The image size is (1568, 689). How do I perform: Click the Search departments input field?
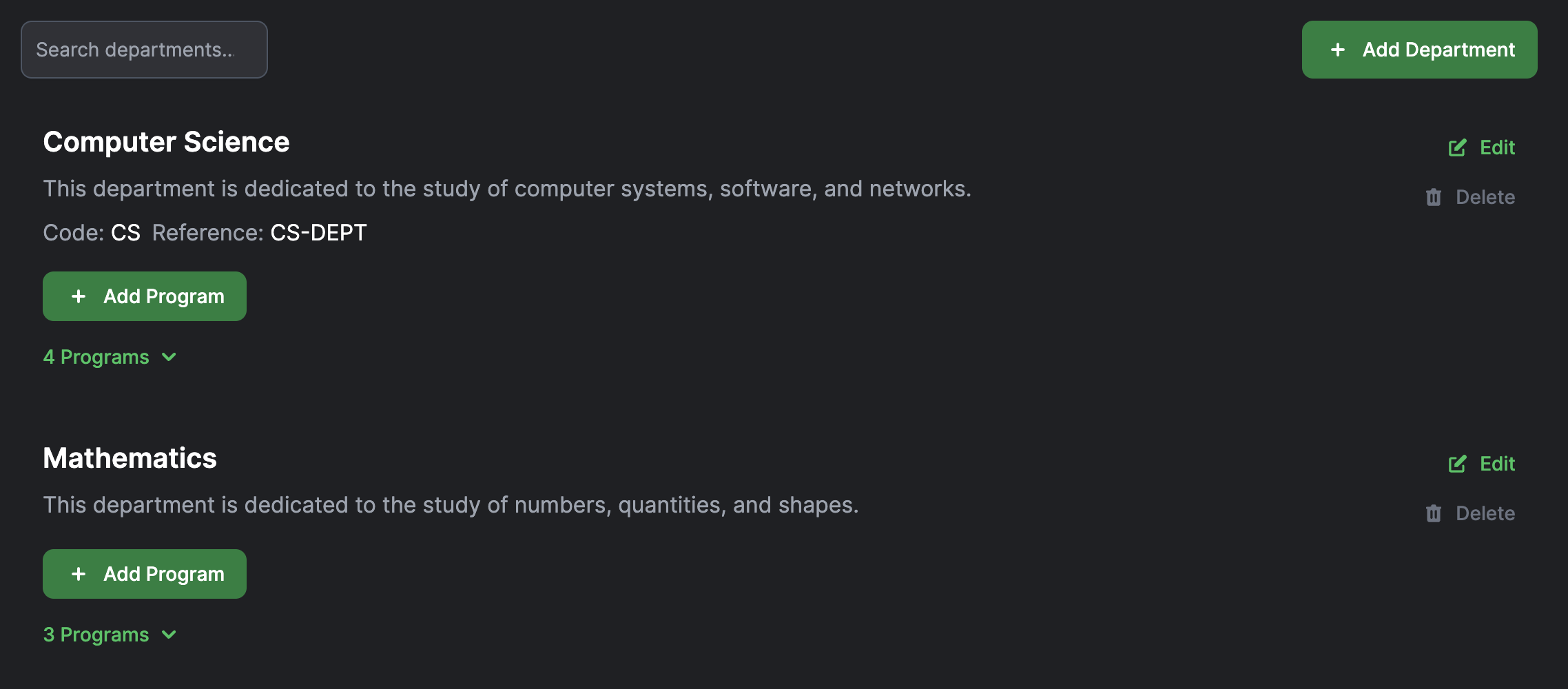[144, 50]
